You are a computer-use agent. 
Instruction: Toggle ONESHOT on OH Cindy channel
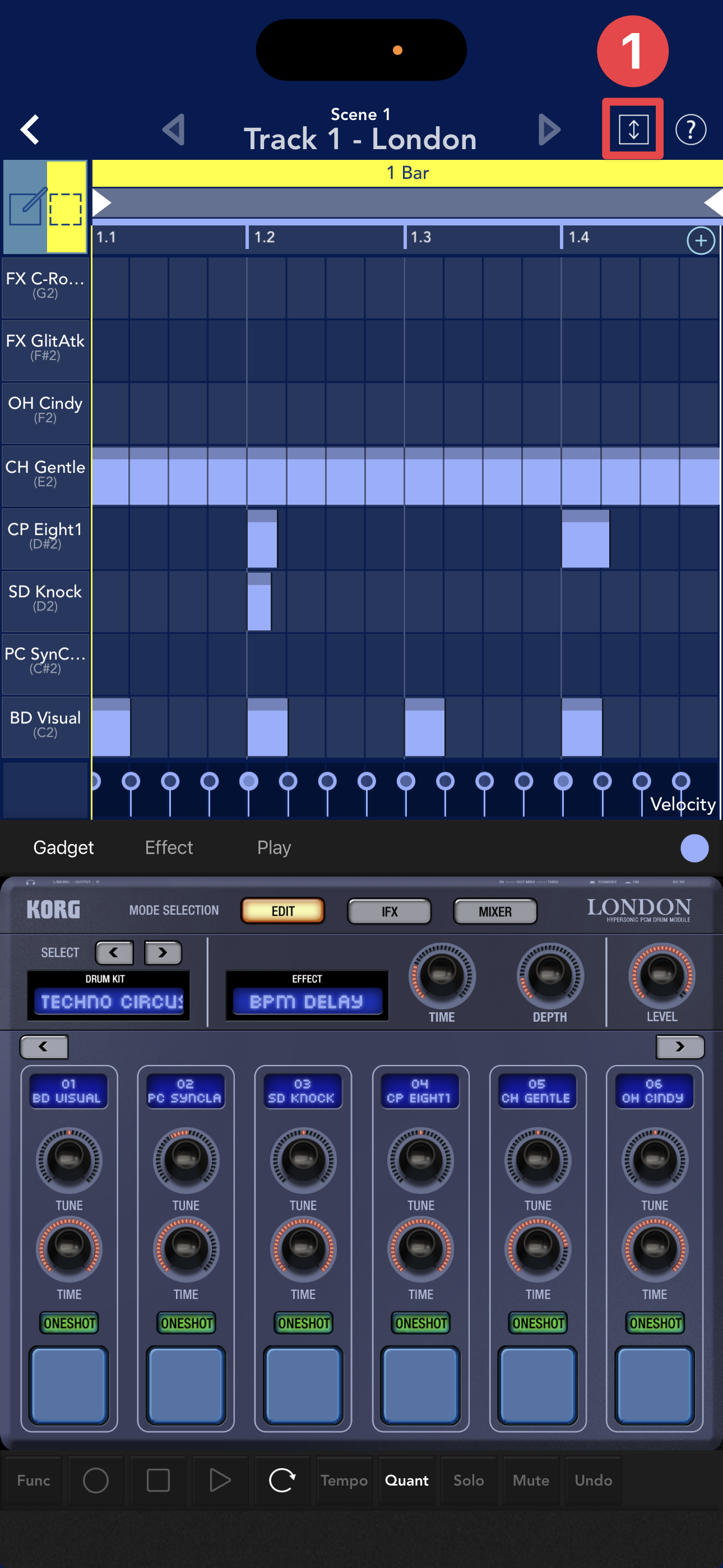[x=655, y=1323]
